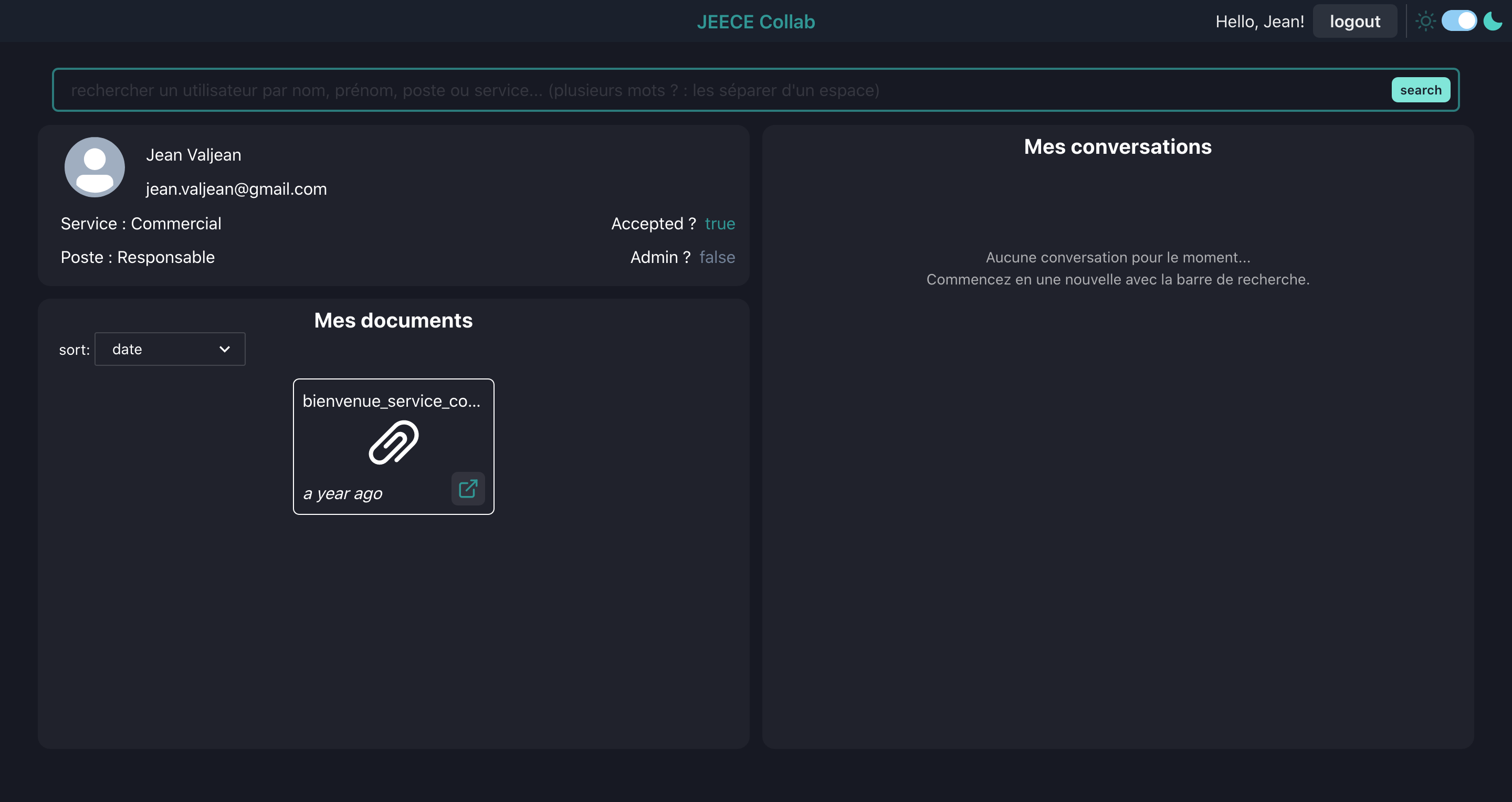
Task: Open the sort dropdown set to date
Action: point(170,349)
